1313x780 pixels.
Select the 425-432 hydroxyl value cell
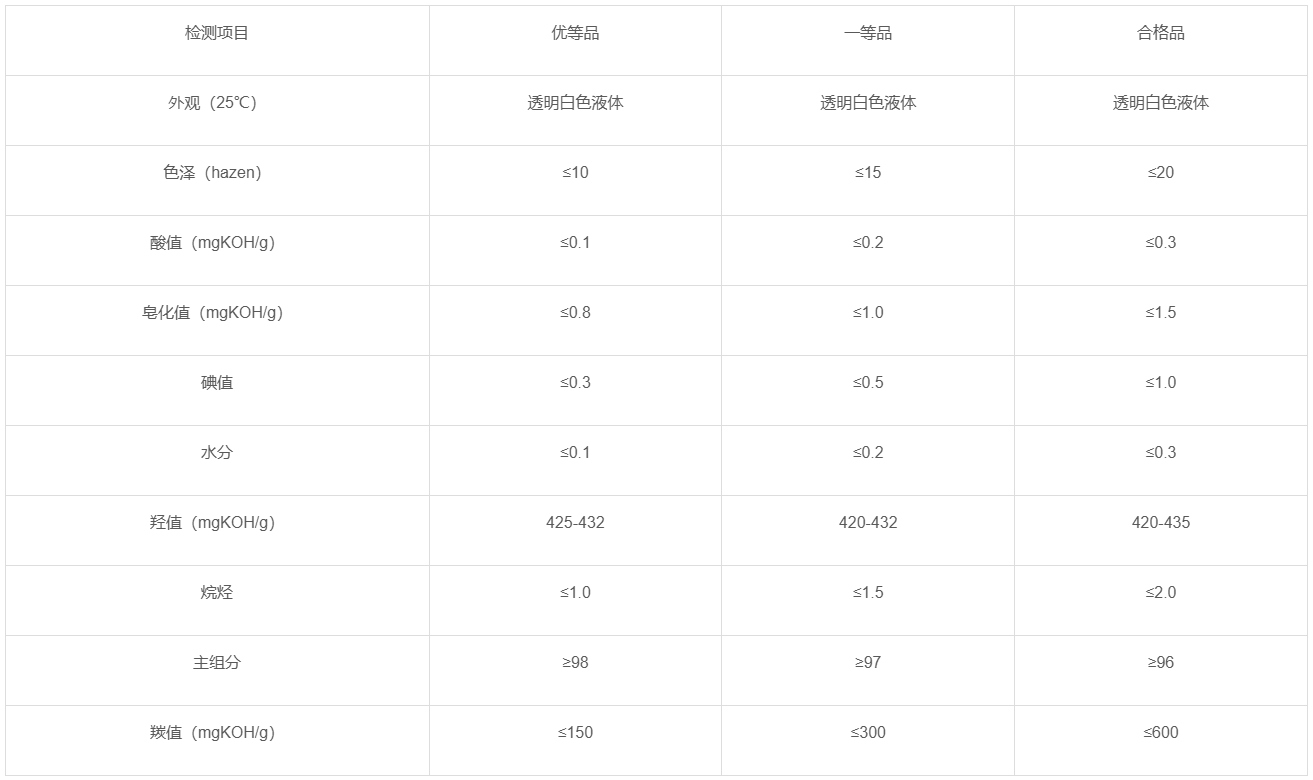pyautogui.click(x=575, y=523)
